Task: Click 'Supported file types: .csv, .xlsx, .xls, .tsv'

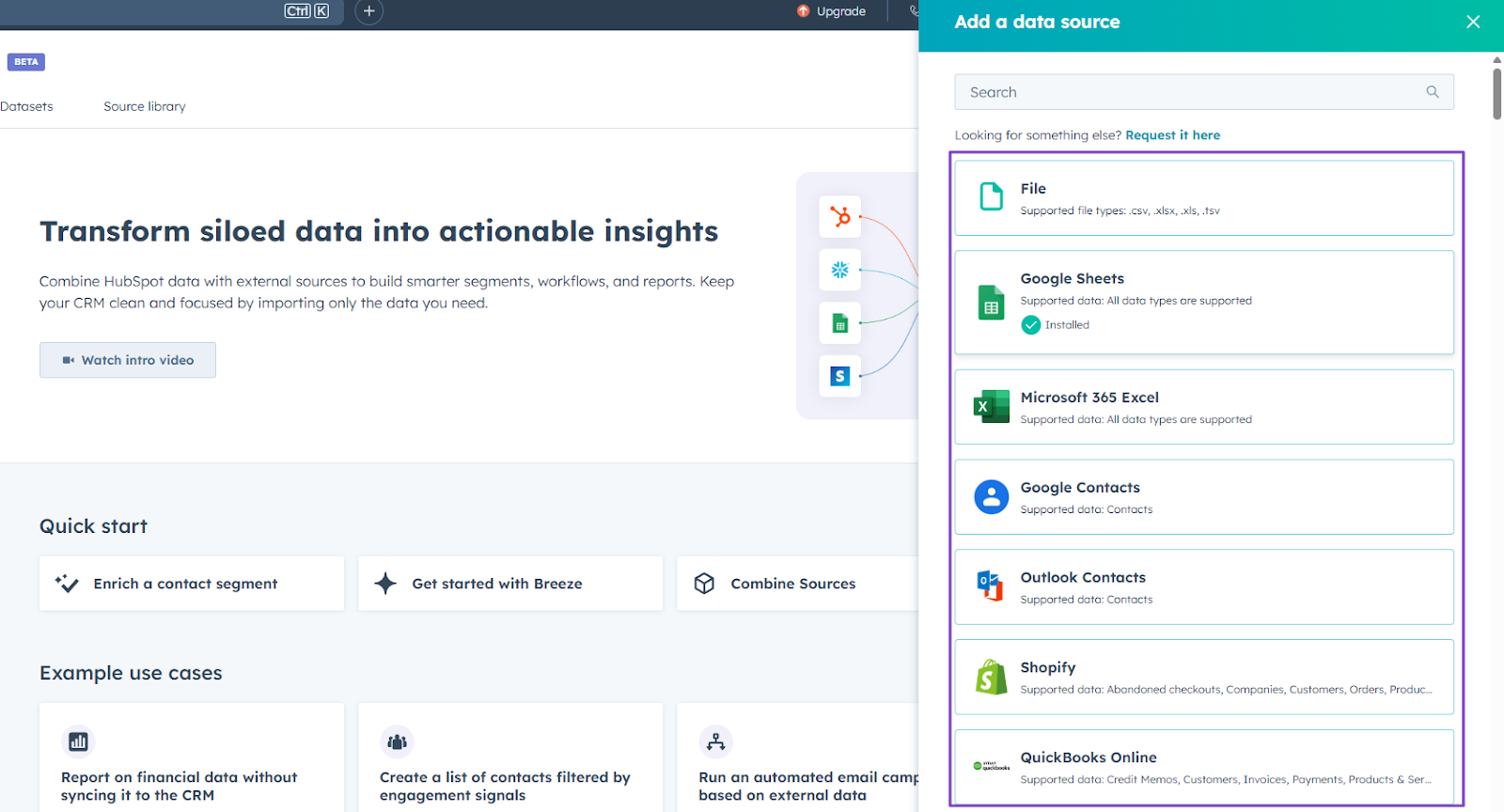Action: (1120, 211)
